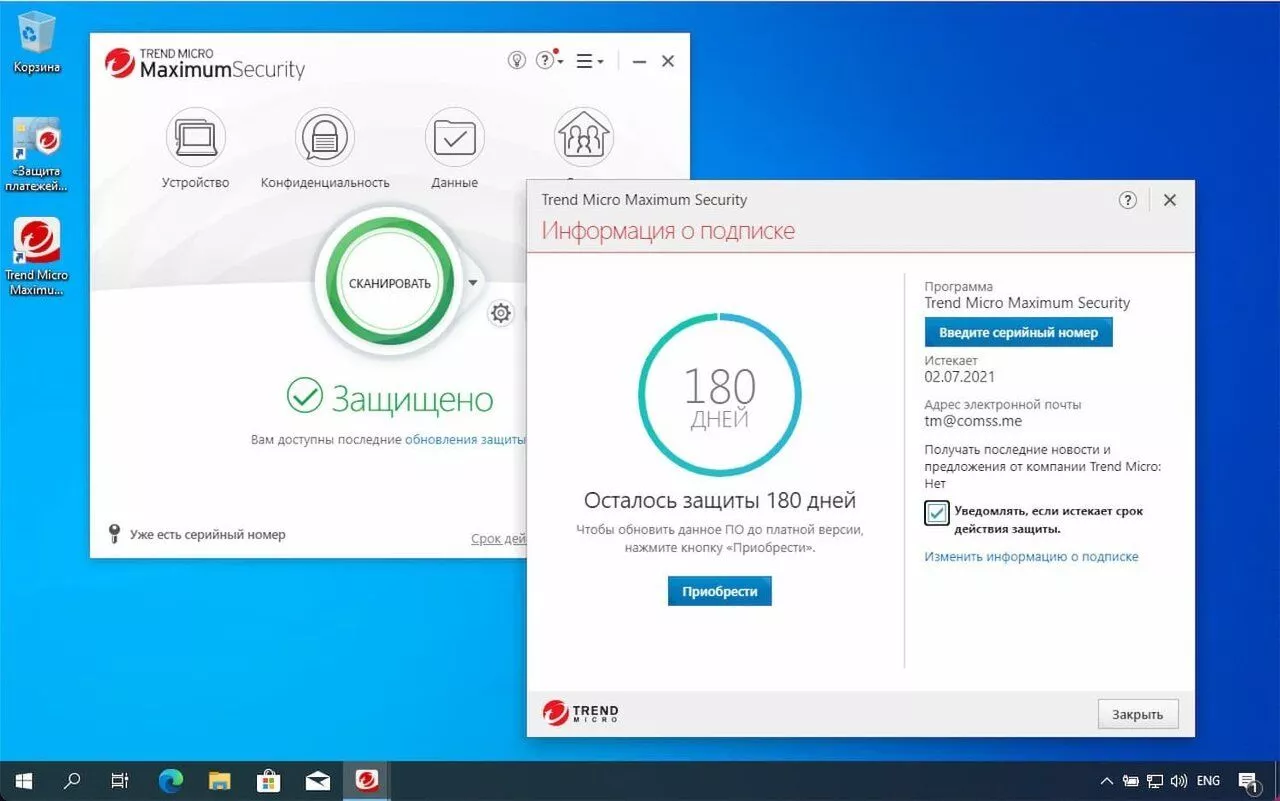Open Изменить информацию о подписке link
This screenshot has width=1280, height=801.
point(1031,556)
